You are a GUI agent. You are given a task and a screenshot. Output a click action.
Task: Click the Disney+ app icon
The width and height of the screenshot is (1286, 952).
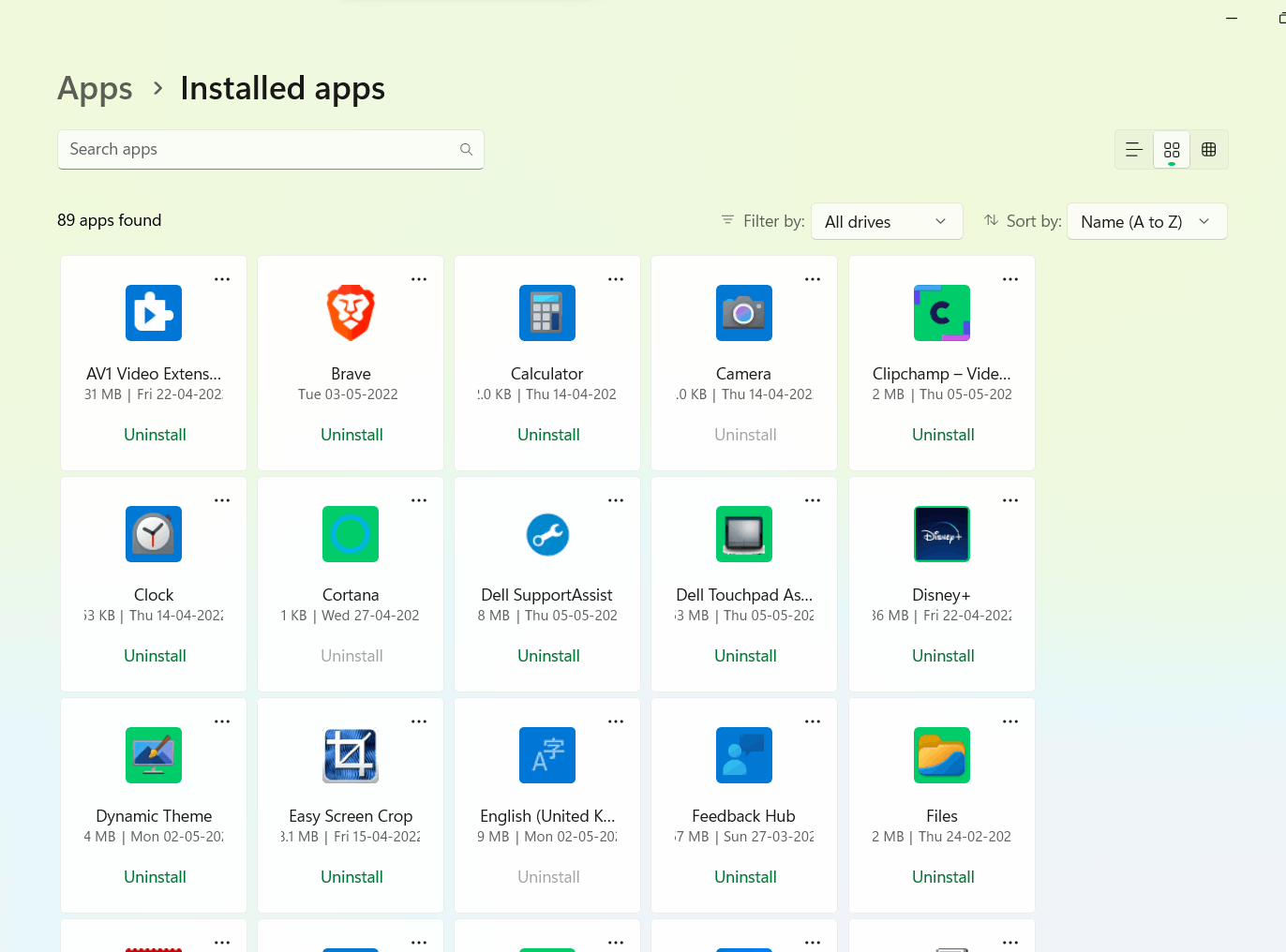point(942,534)
